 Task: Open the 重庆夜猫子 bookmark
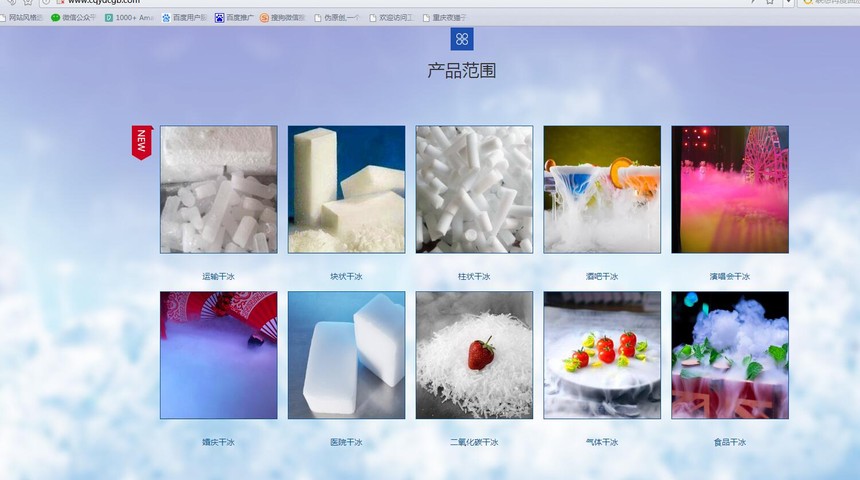pos(444,18)
